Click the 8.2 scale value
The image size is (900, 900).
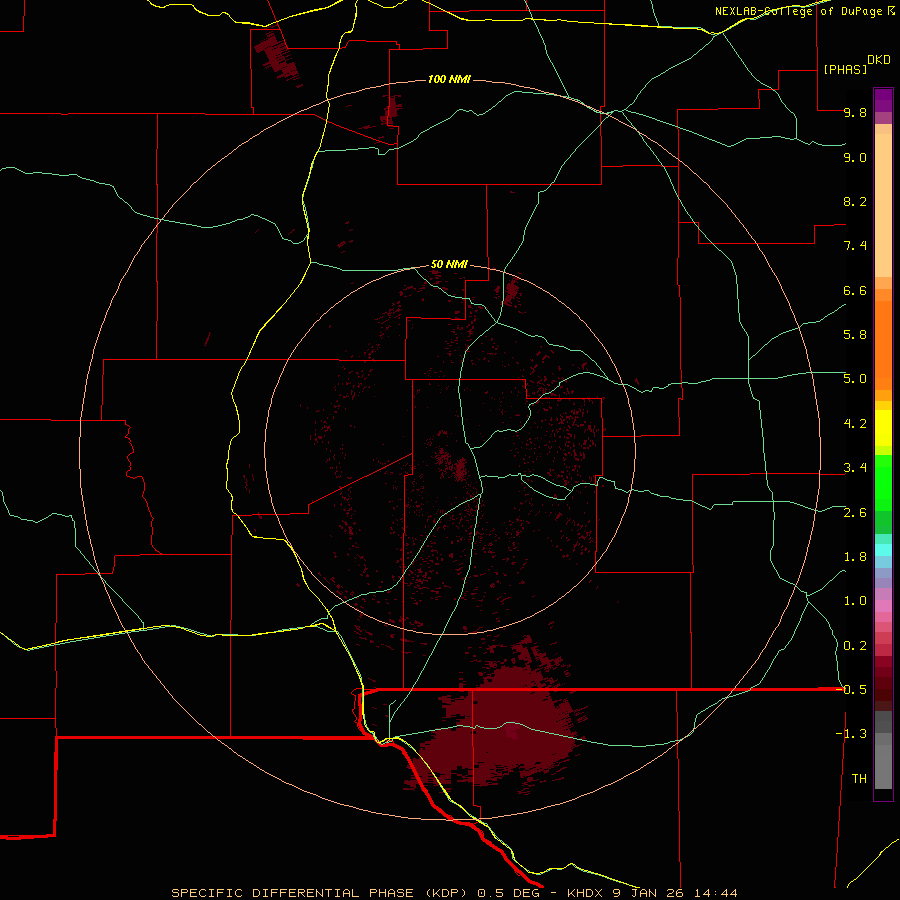855,201
